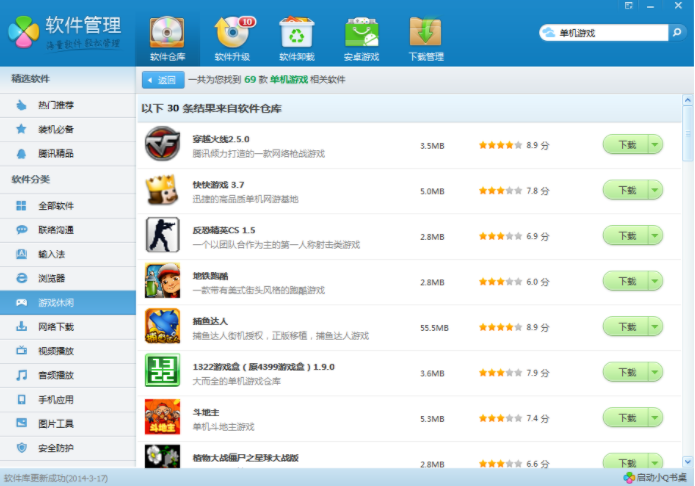695x486 pixels.
Task: Click the 返回 back button
Action: point(164,80)
